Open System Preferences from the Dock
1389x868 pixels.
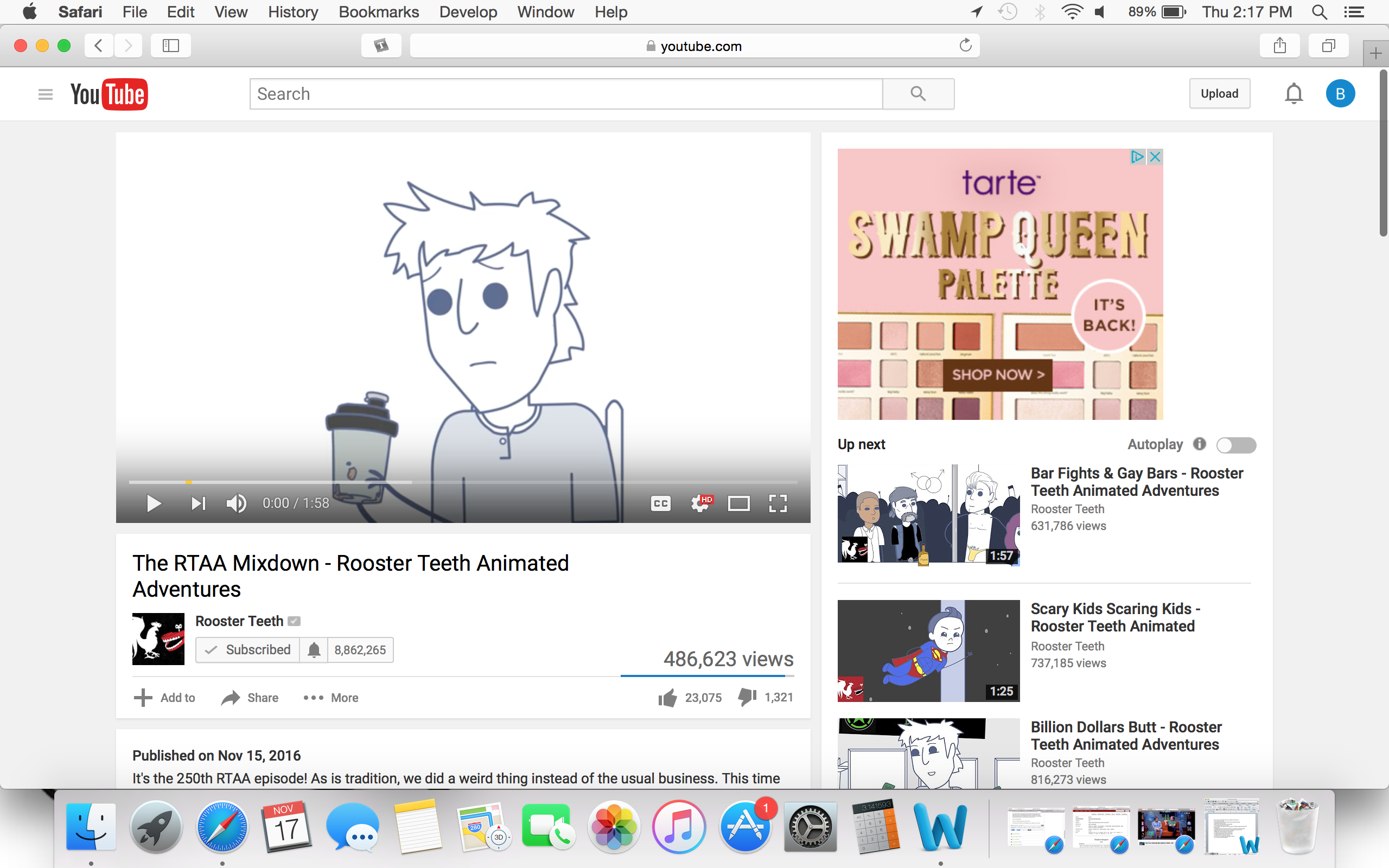point(811,827)
